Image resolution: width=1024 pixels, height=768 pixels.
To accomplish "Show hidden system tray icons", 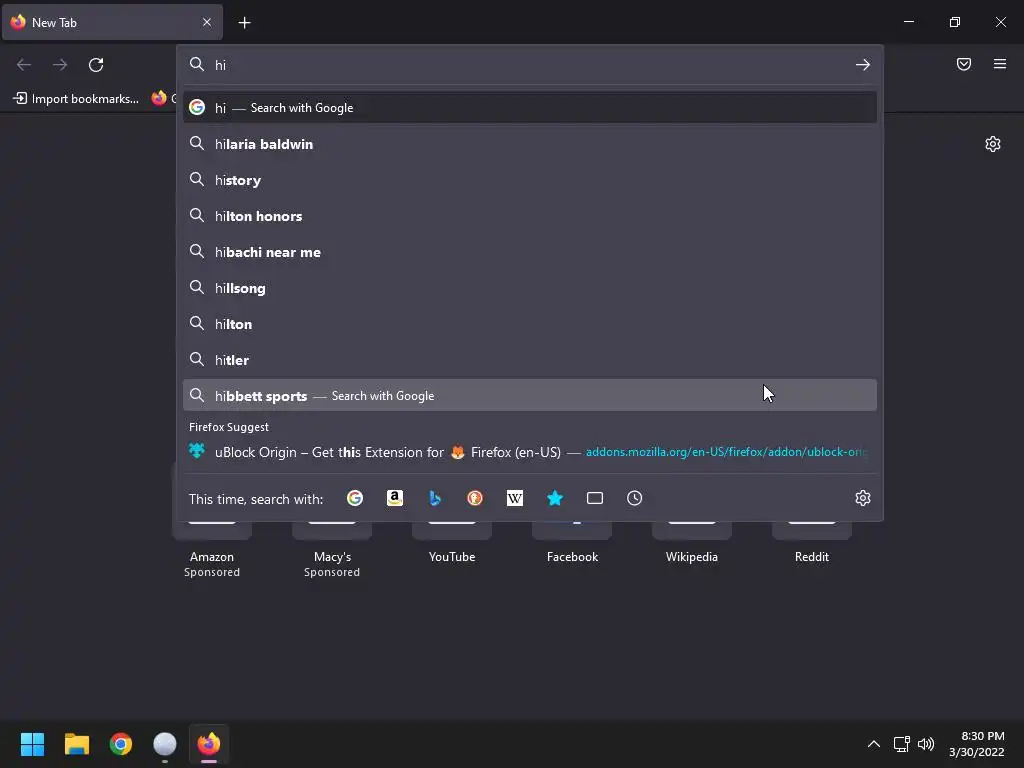I will click(874, 744).
